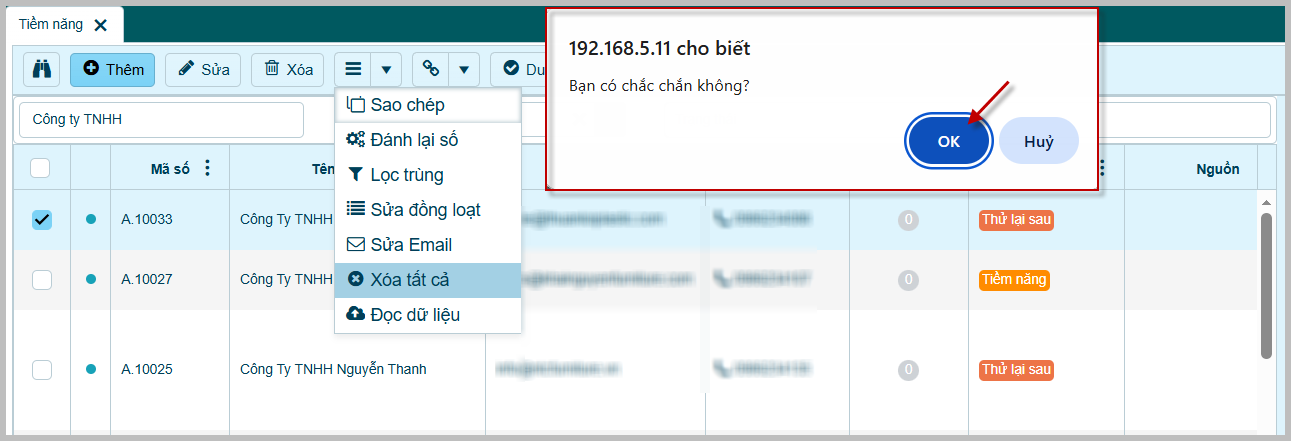Click the phone icon in row A.10033
1291x441 pixels.
click(x=721, y=219)
